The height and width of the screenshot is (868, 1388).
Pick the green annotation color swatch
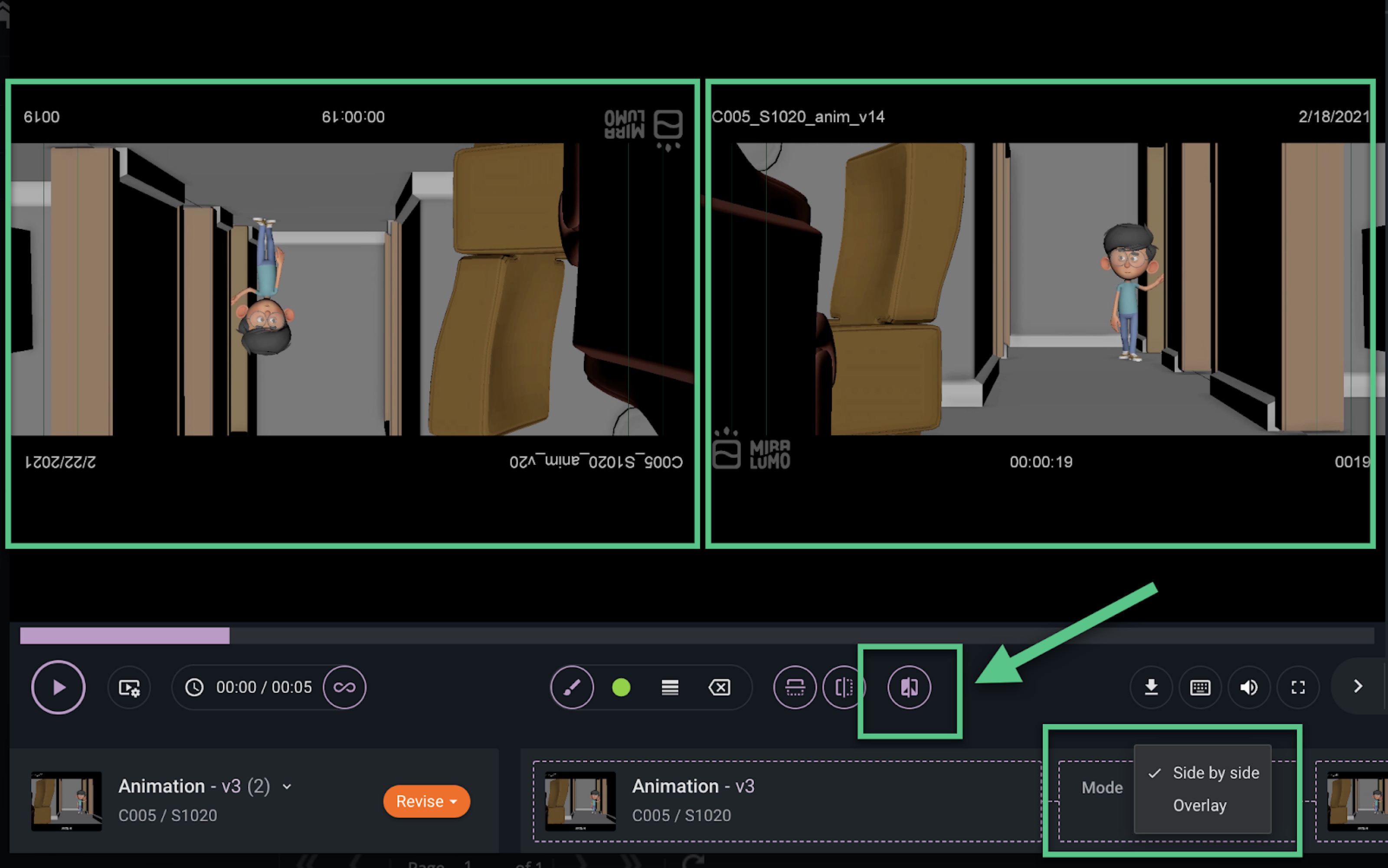621,687
